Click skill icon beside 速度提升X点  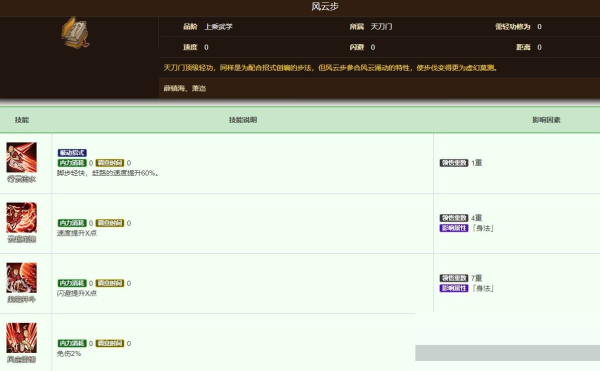21,217
